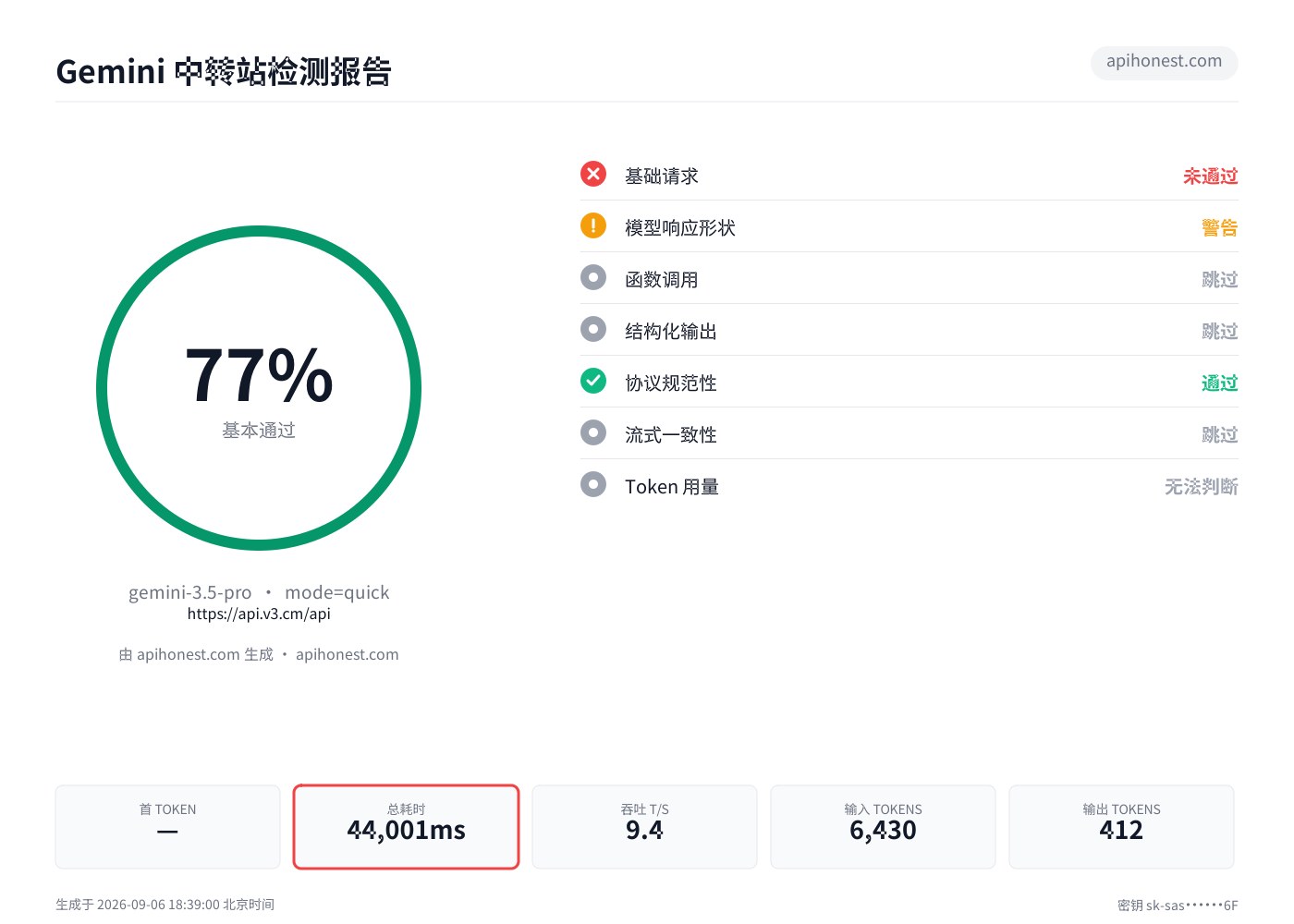Viewport: 1294px width, 924px height.
Task: Click the 由 apihonest.com 生成 footer link
Action: 196,654
